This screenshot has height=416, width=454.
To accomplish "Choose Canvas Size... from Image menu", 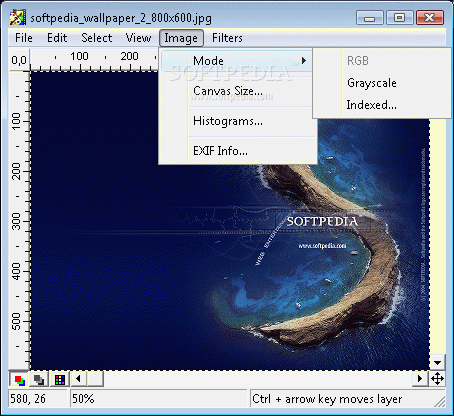I will pyautogui.click(x=237, y=91).
